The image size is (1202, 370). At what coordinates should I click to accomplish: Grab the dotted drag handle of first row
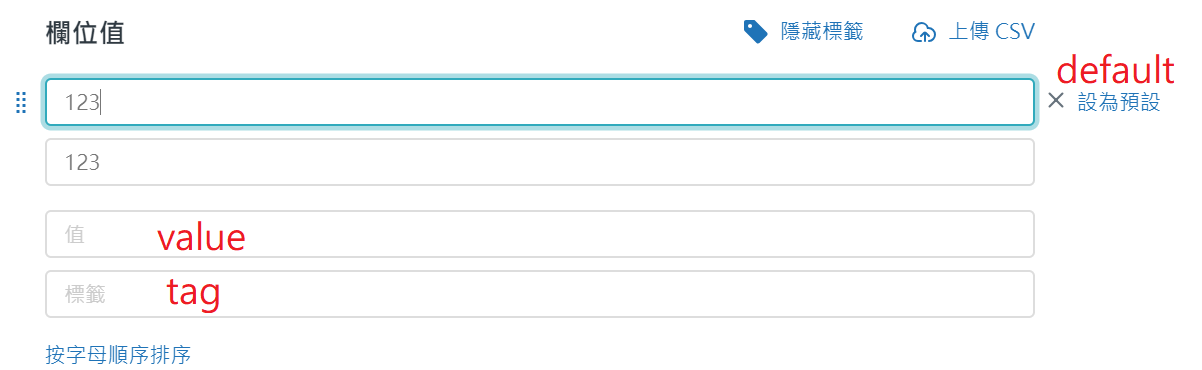click(x=20, y=102)
